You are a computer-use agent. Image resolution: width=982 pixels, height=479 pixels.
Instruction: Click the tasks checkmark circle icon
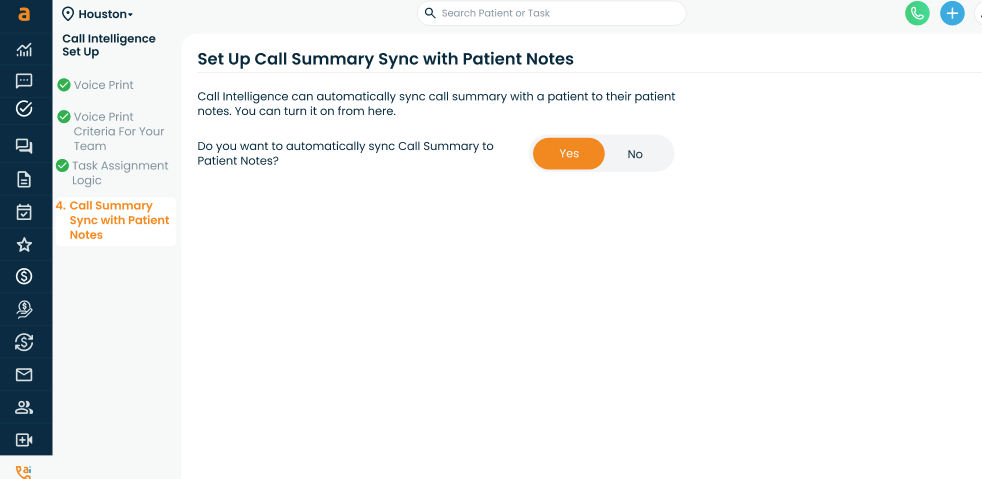click(24, 109)
